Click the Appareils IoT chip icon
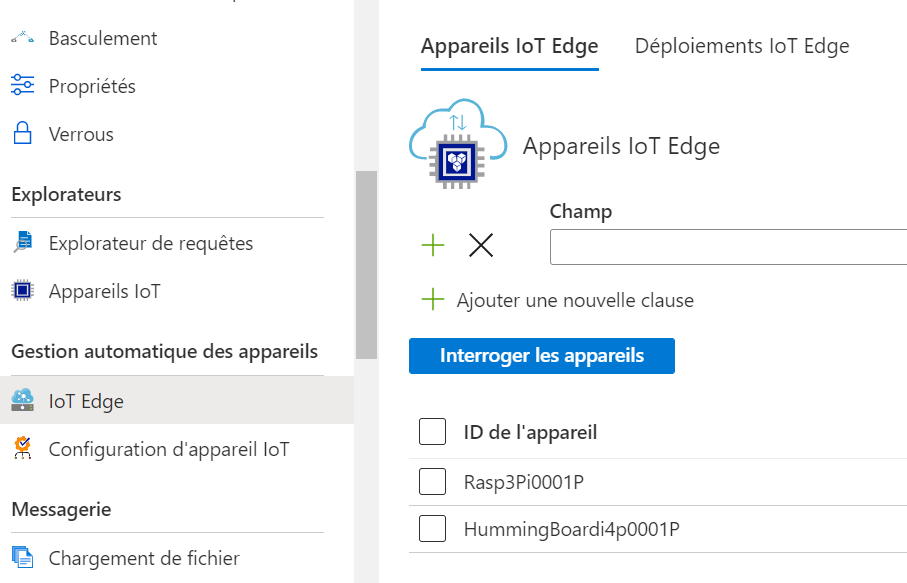 23,290
